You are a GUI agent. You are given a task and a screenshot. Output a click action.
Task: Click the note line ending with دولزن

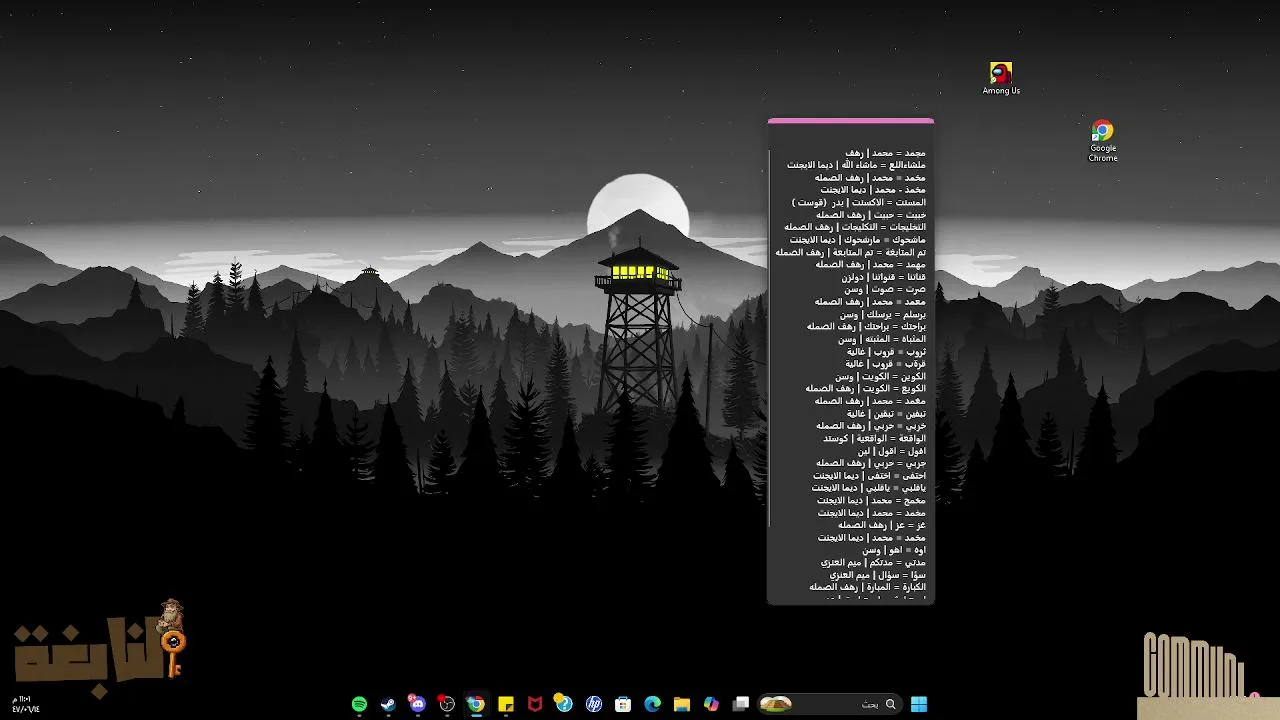tap(884, 277)
